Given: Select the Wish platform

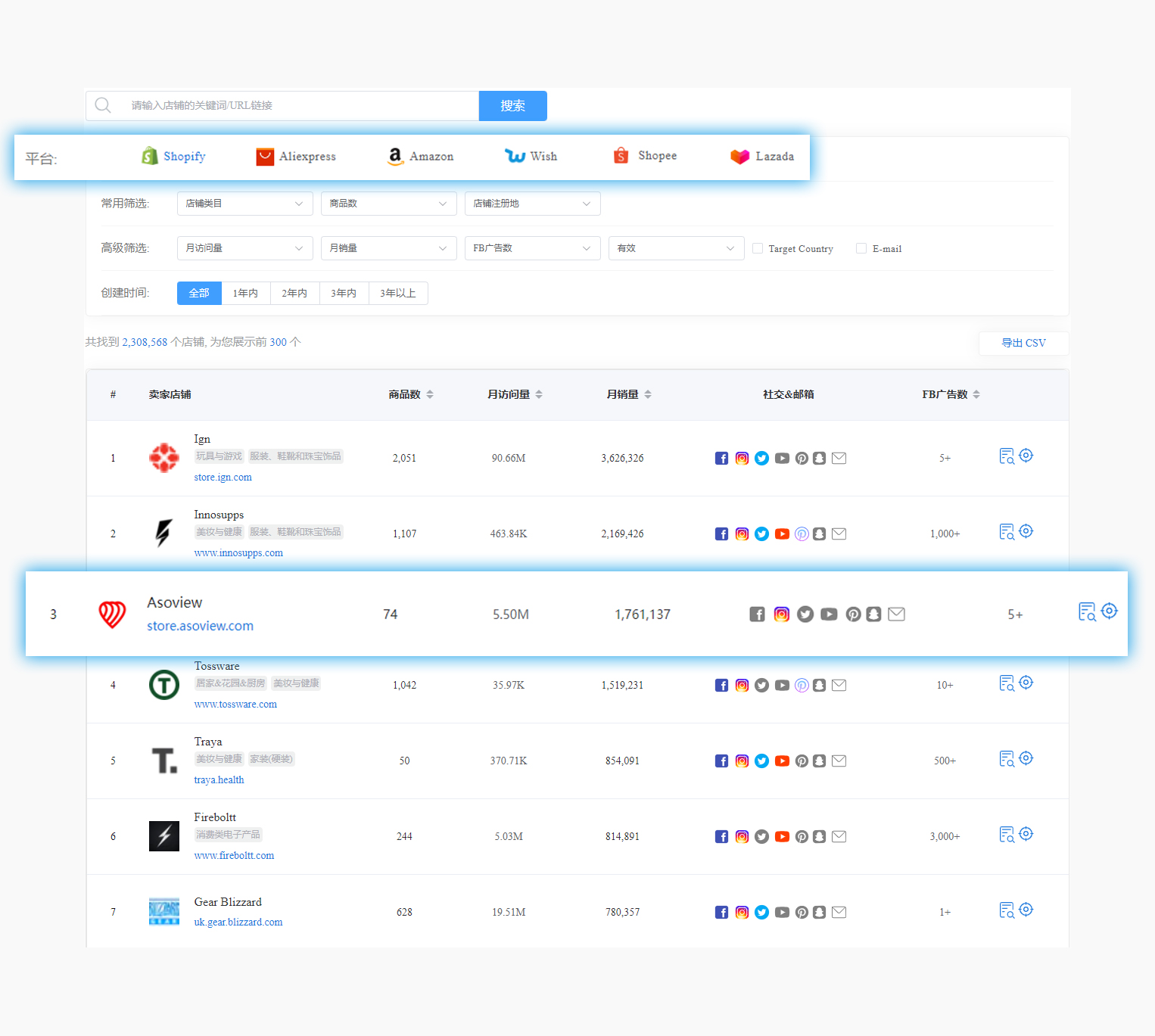Looking at the screenshot, I should [x=531, y=156].
